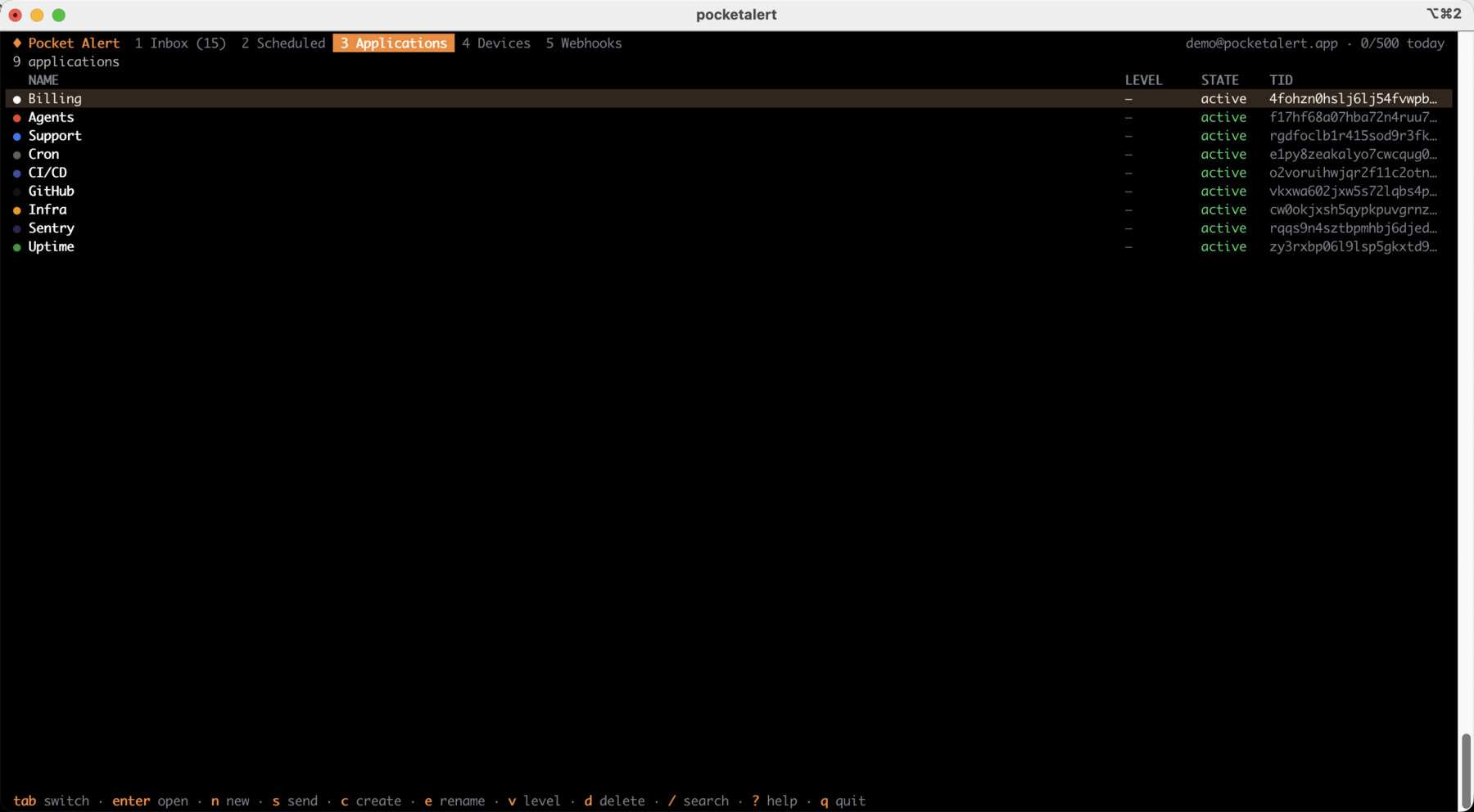This screenshot has width=1474, height=812.
Task: Click the Pocket Alert title text
Action: (74, 43)
